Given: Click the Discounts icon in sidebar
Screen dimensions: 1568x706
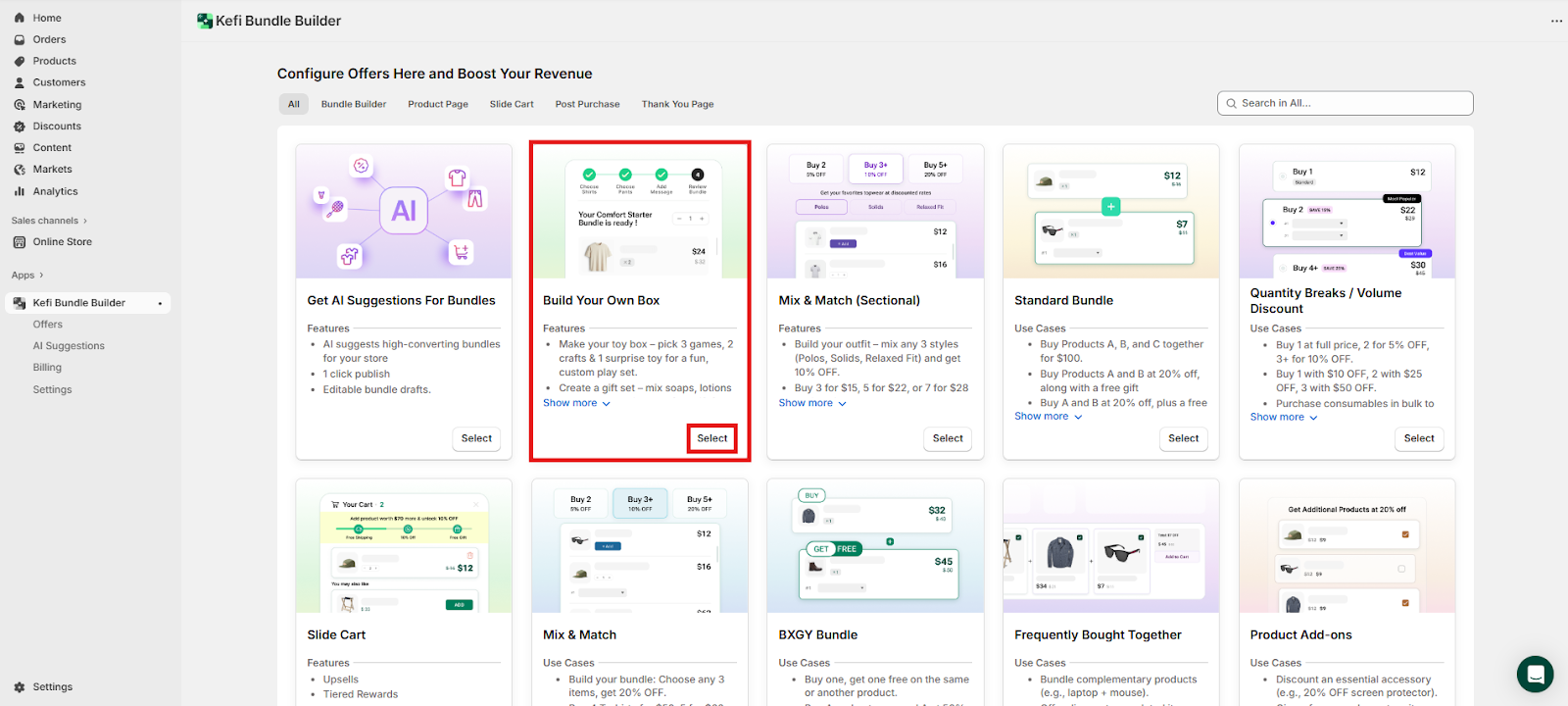Looking at the screenshot, I should click(20, 126).
